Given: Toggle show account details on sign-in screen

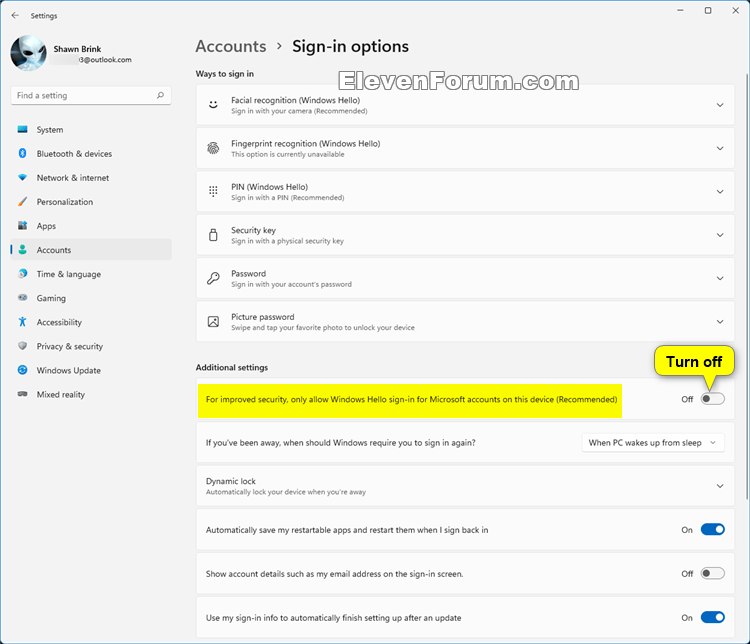Looking at the screenshot, I should 713,573.
